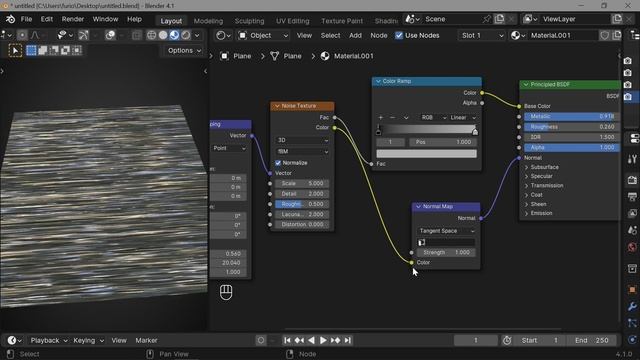This screenshot has height=360, width=640.
Task: Open the viewport overlays icon
Action: [110, 36]
